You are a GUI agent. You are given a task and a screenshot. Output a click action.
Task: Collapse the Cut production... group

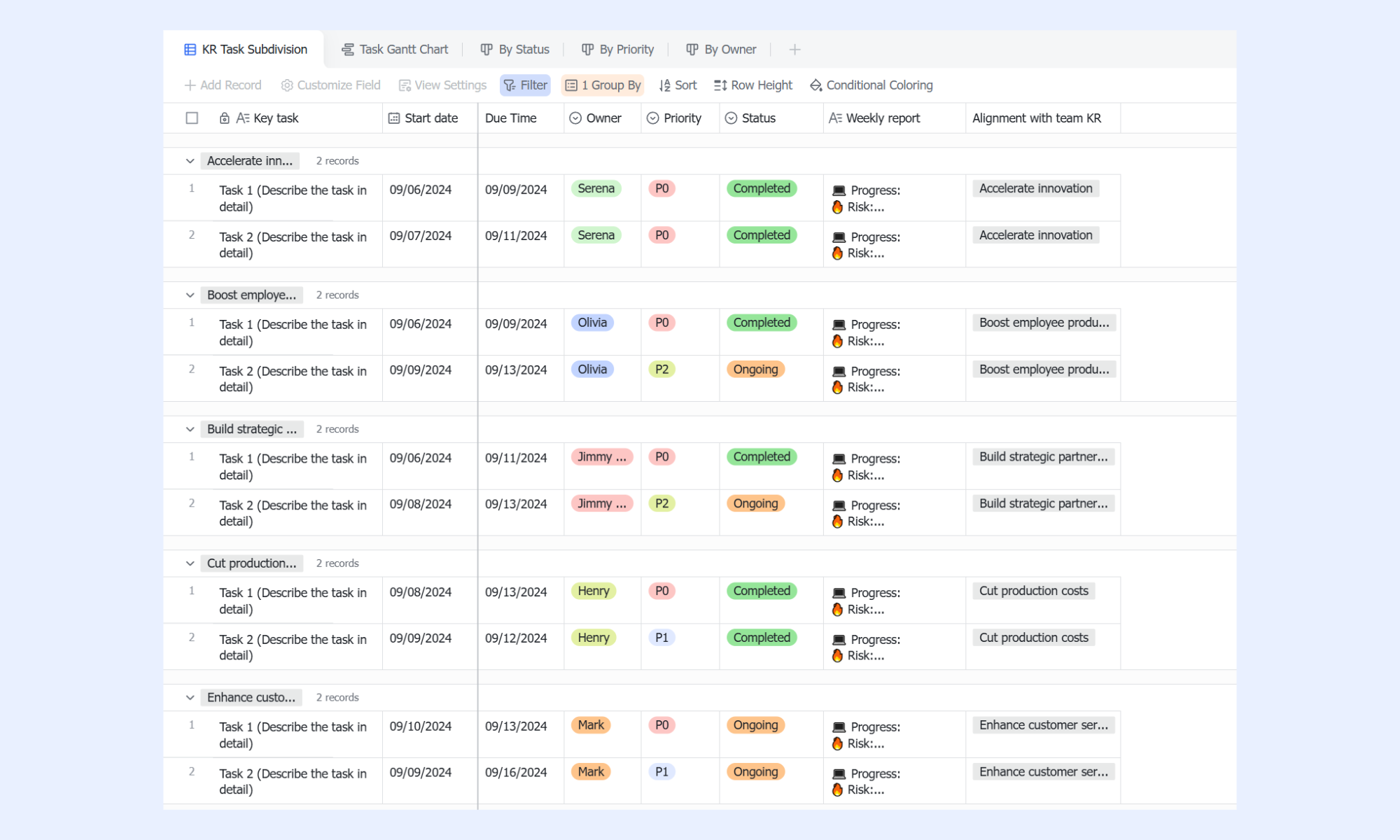coord(190,563)
